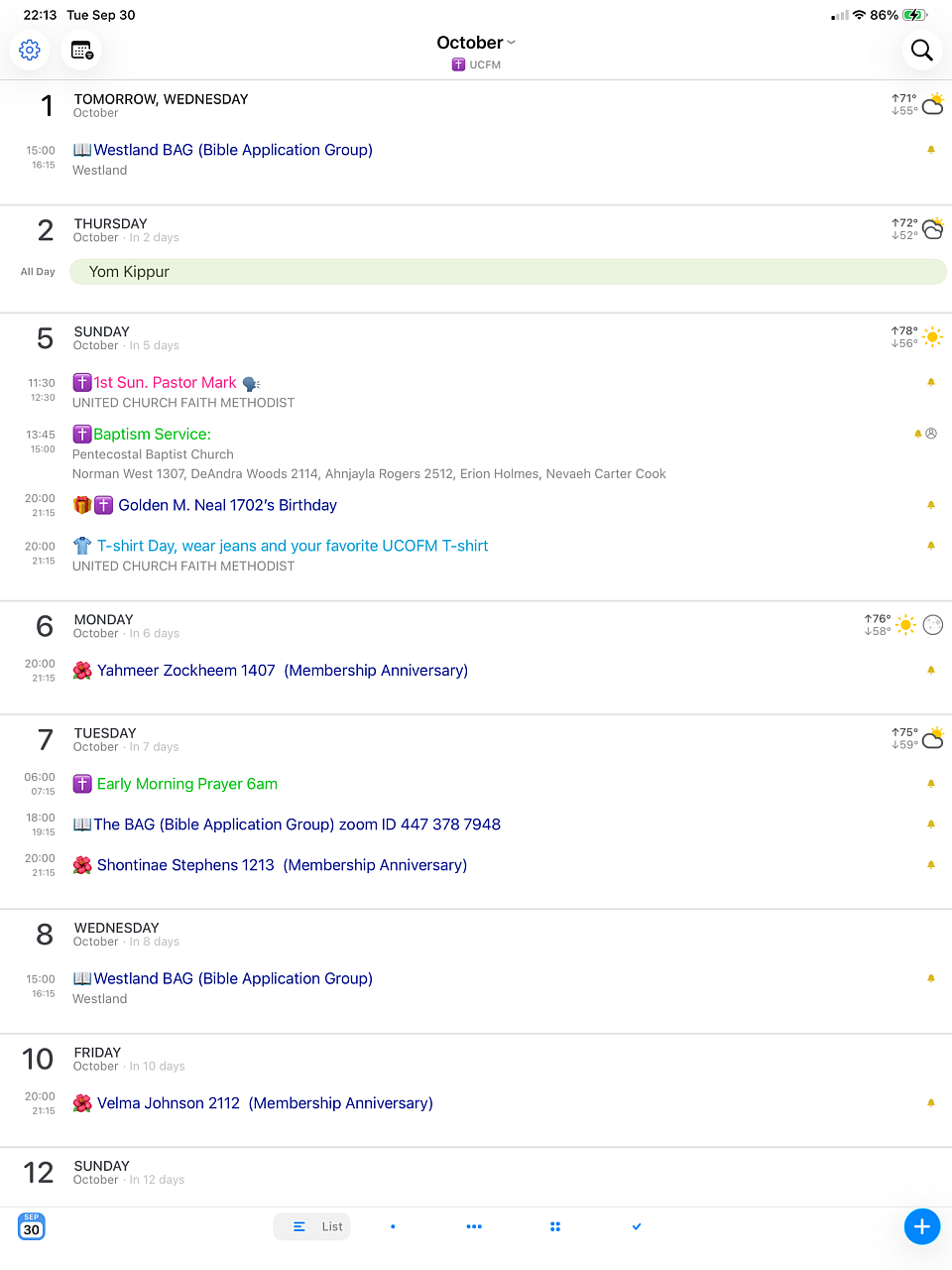This screenshot has height=1270, width=952.
Task: Jump to today via Sep 30 icon
Action: [x=32, y=1226]
